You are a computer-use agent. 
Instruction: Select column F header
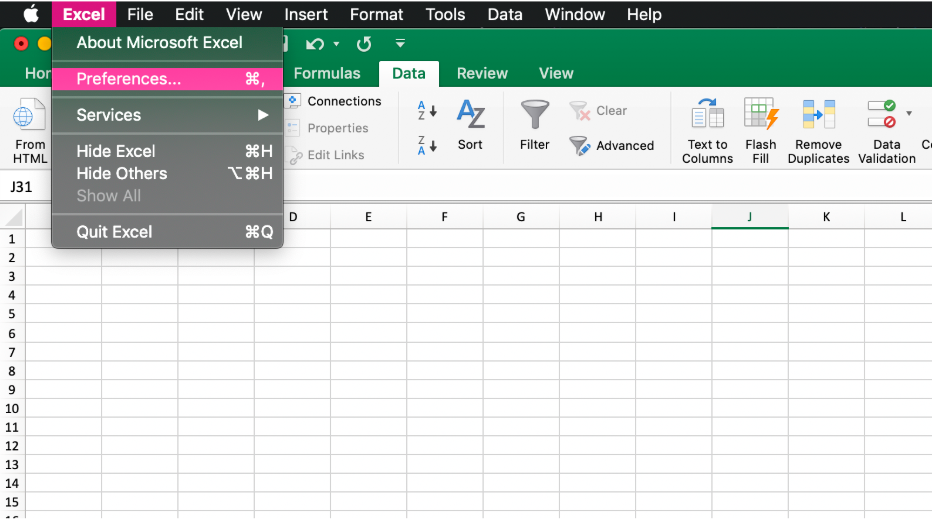pyautogui.click(x=444, y=217)
